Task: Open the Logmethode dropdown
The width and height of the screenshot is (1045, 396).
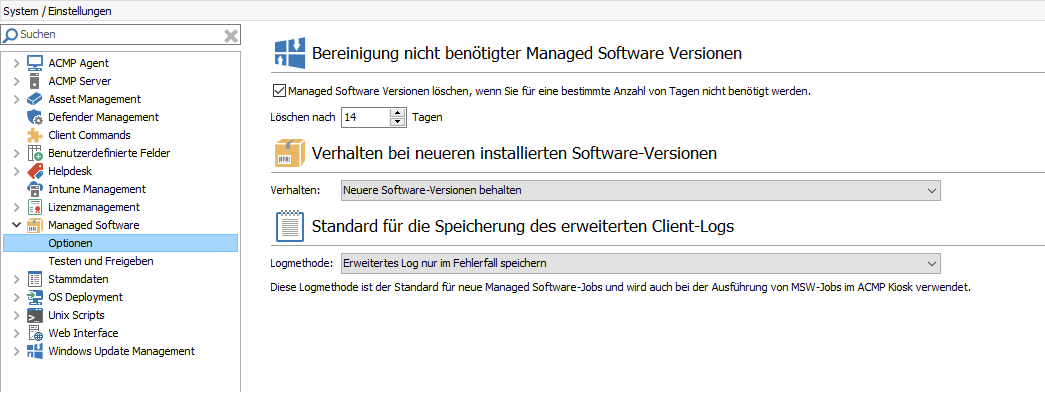Action: point(640,263)
